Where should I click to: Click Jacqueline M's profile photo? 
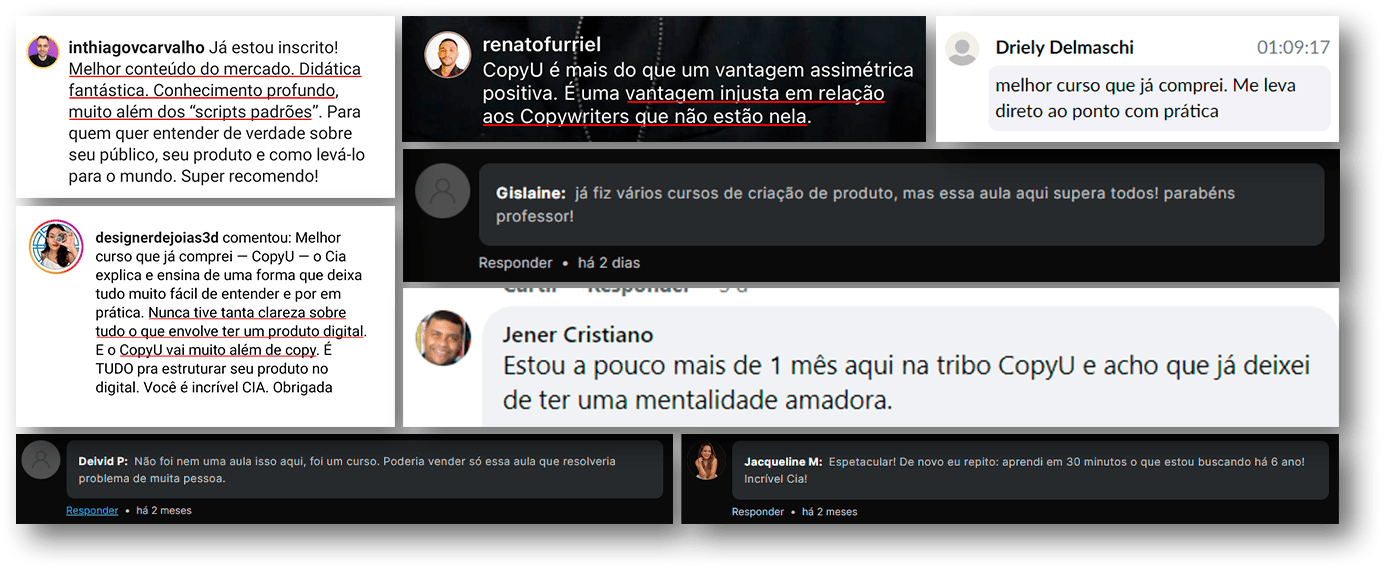[706, 460]
